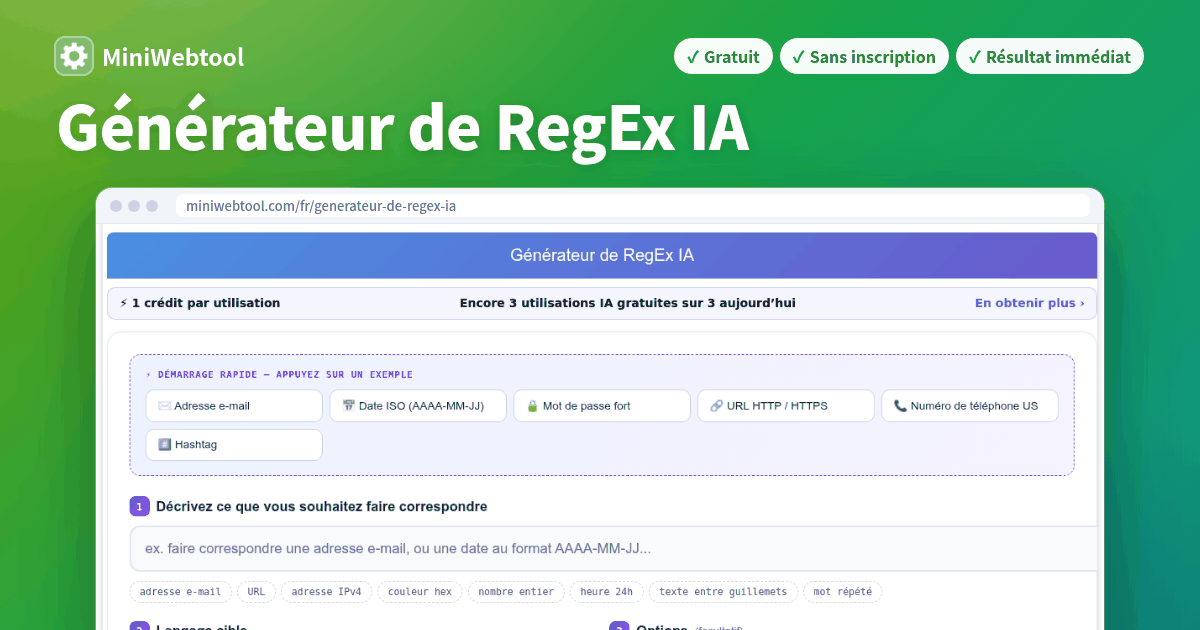Insert the URL suggestion chip
The width and height of the screenshot is (1200, 630).
coord(256,592)
